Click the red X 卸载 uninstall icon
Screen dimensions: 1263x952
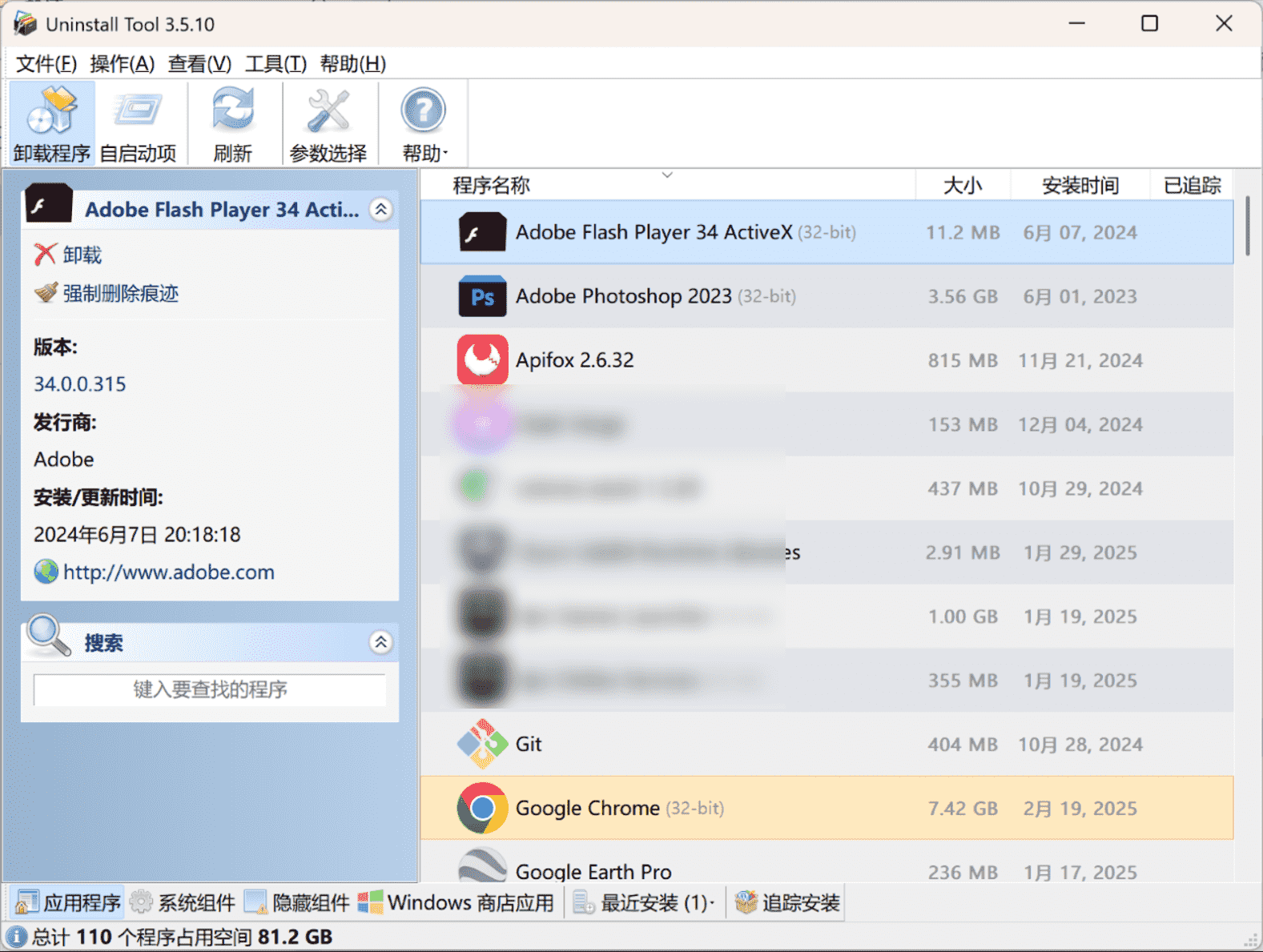pos(45,255)
